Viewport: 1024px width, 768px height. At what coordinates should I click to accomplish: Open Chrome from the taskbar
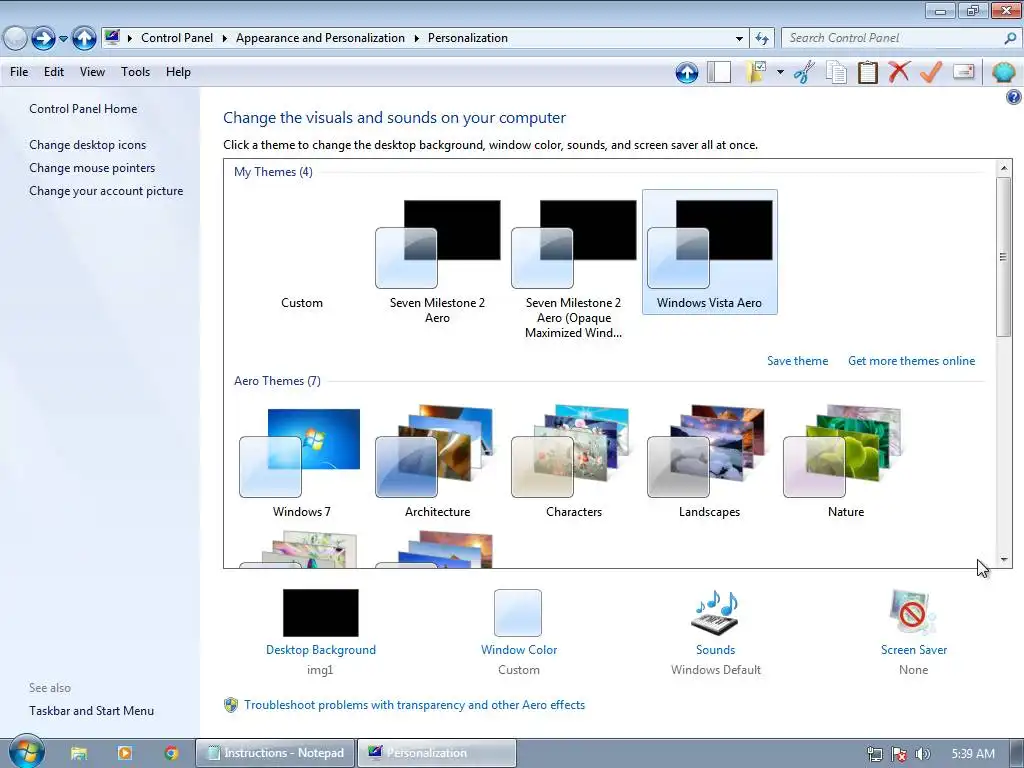171,753
